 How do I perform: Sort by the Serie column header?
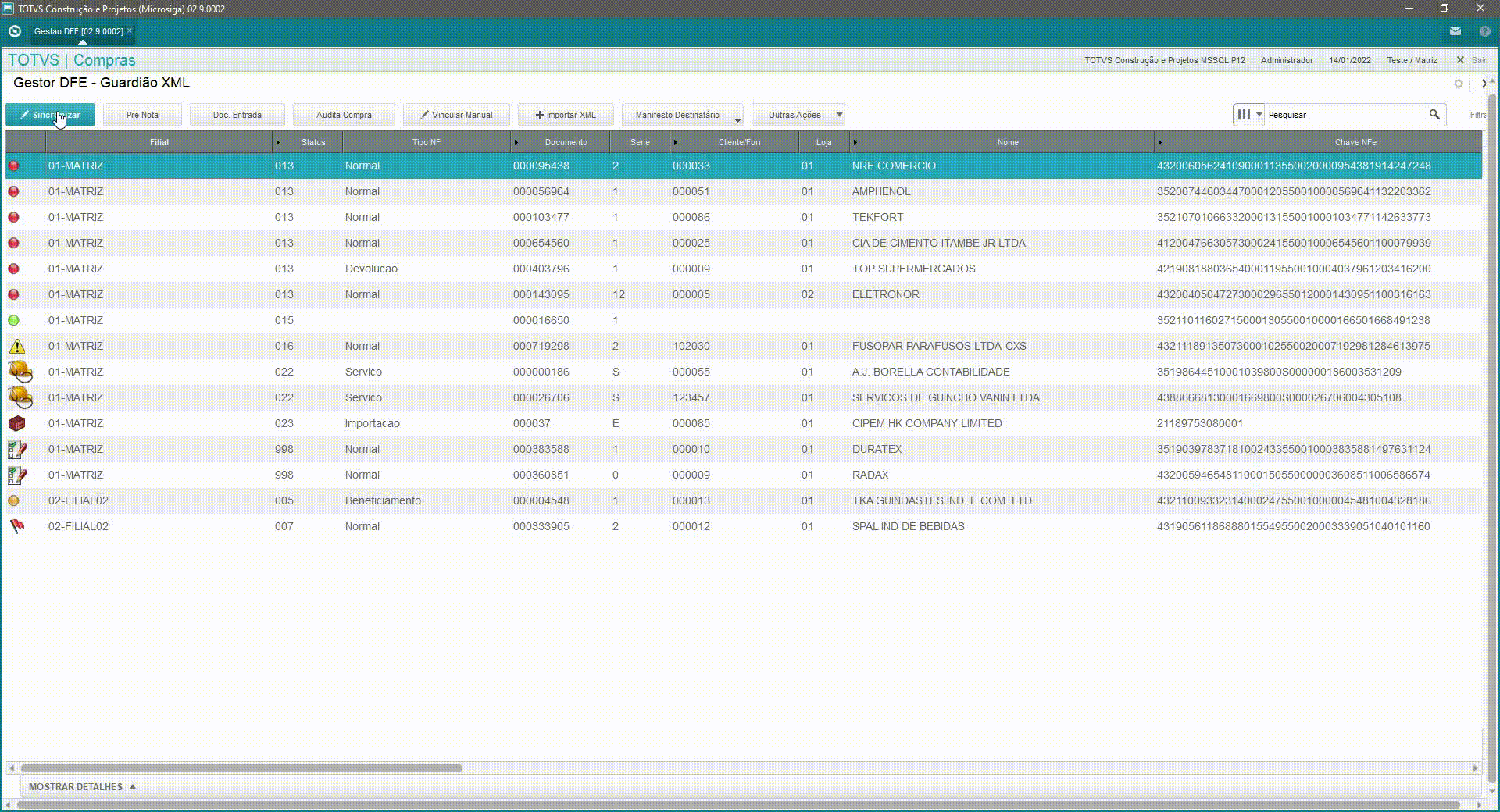(640, 142)
